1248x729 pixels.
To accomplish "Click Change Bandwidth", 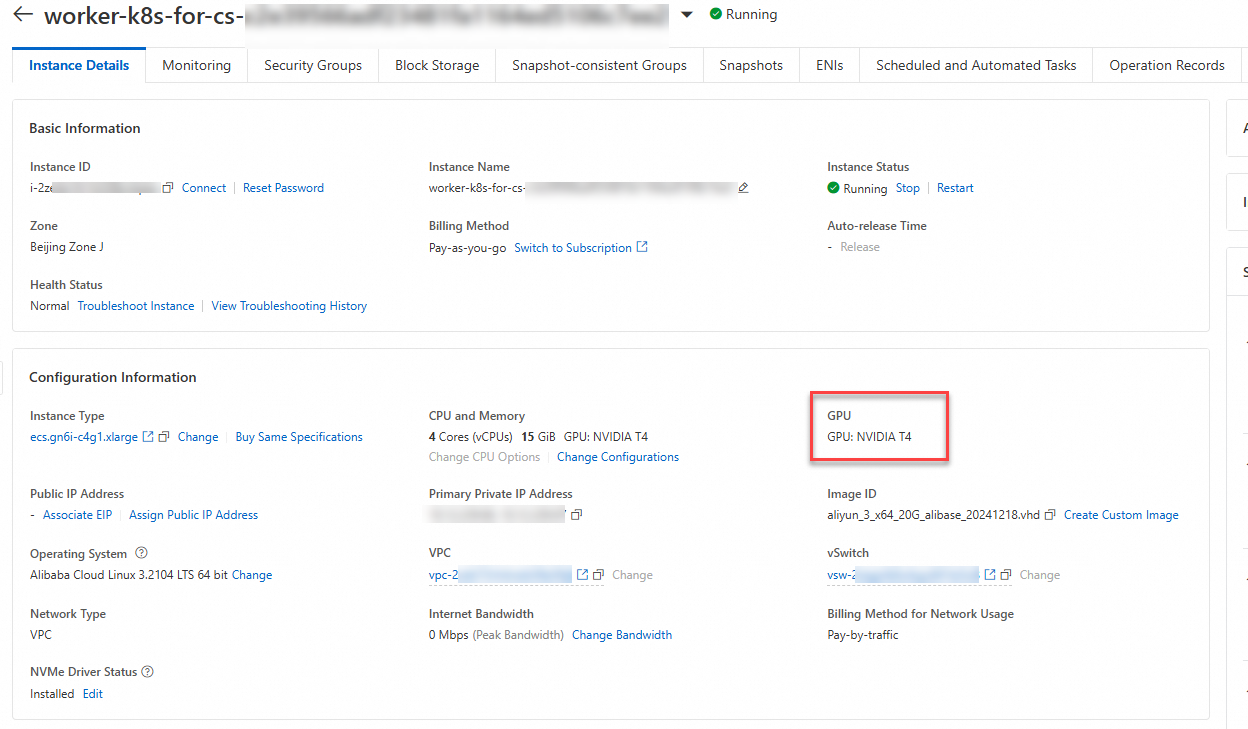I will pos(622,635).
